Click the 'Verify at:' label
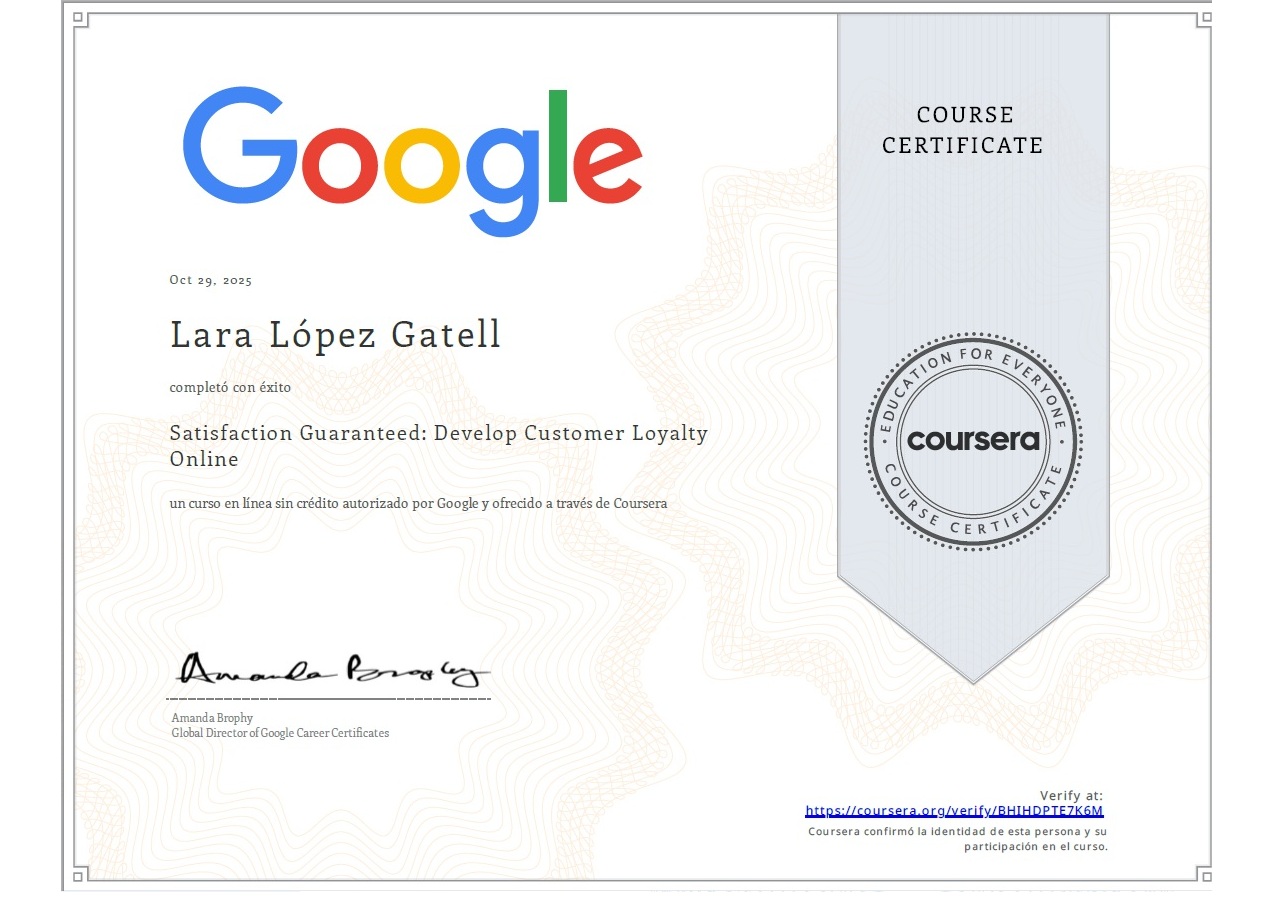The image size is (1280, 900). click(1070, 795)
